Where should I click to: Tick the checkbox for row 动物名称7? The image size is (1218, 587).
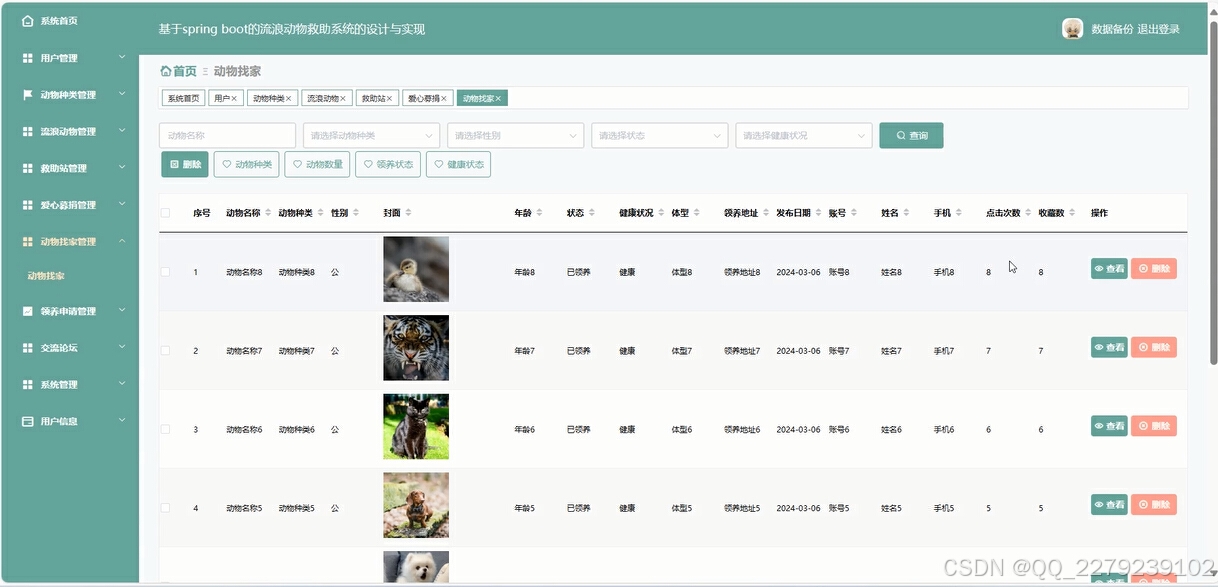(166, 350)
